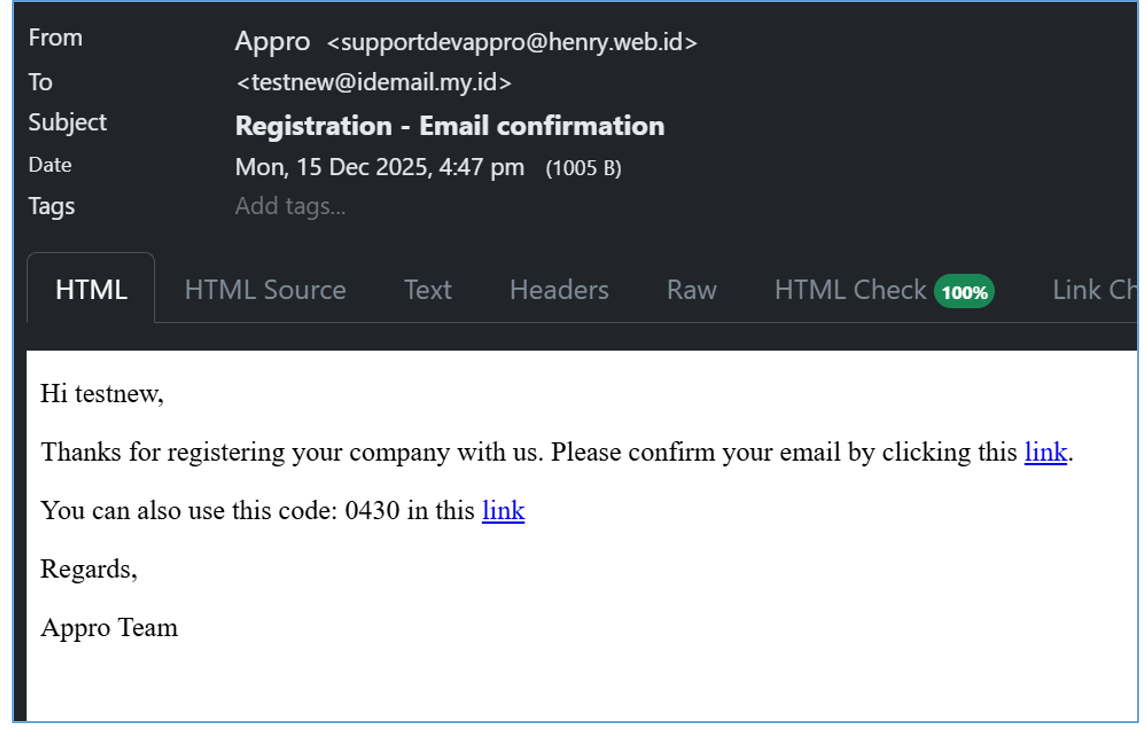This screenshot has height=729, width=1146.
Task: Click sender address supportdevappro@henry.web.id
Action: coord(512,42)
